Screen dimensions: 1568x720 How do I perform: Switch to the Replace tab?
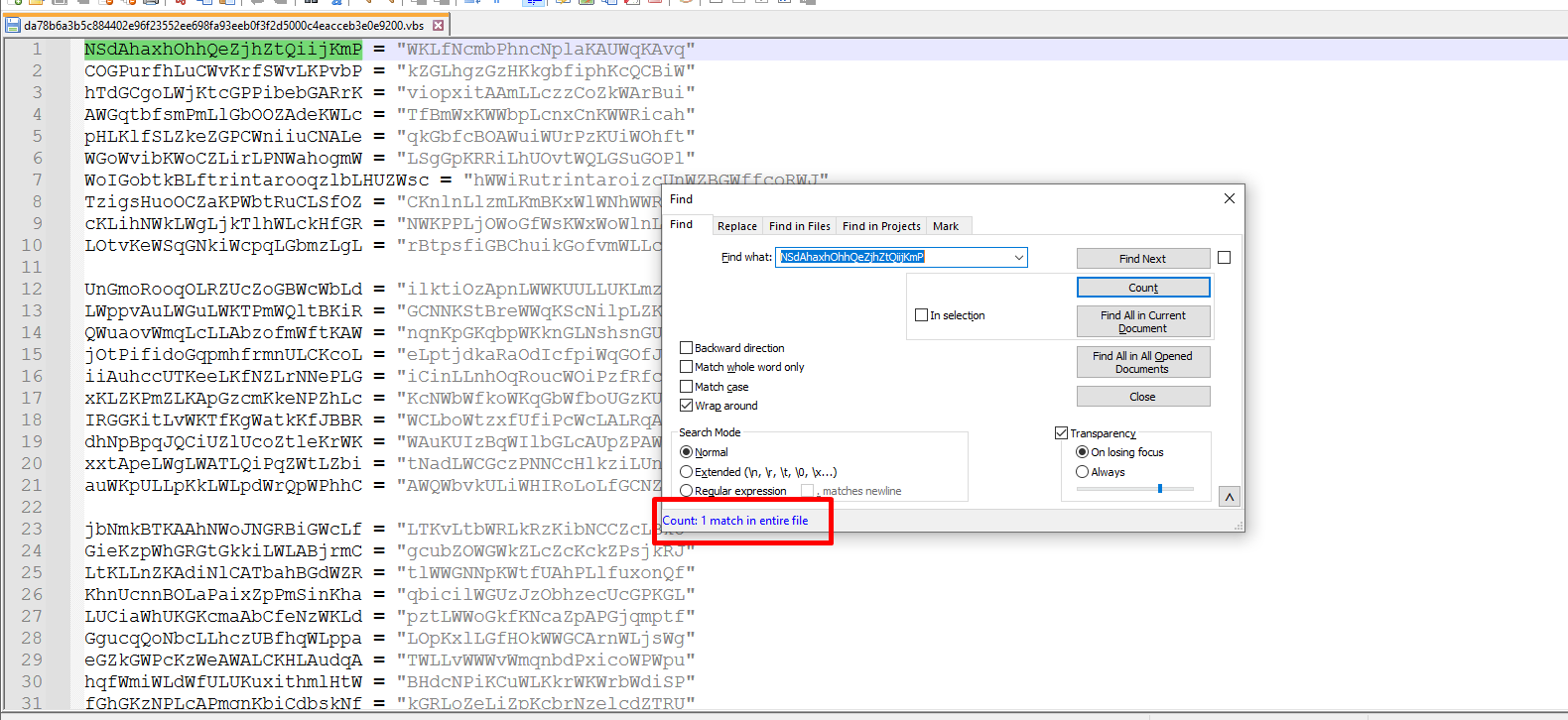(x=736, y=226)
